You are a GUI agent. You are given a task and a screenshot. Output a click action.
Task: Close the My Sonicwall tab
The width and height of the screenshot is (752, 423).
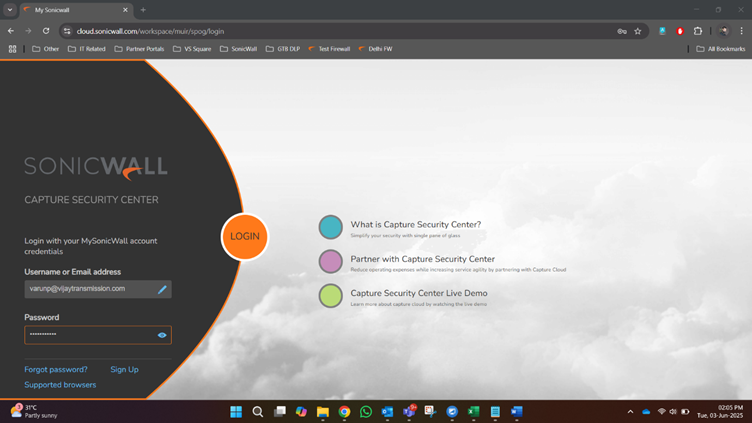(125, 10)
